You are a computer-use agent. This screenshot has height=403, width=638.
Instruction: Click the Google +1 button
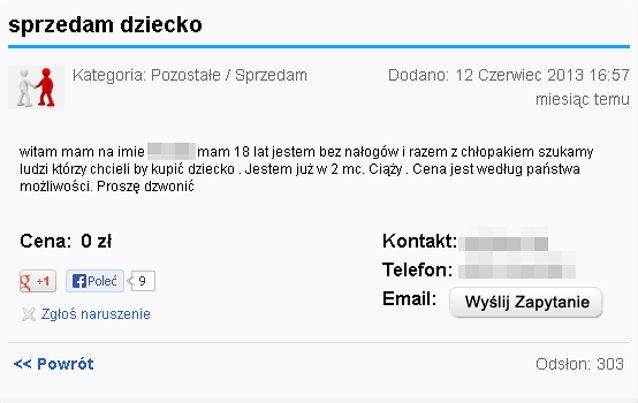[37, 282]
